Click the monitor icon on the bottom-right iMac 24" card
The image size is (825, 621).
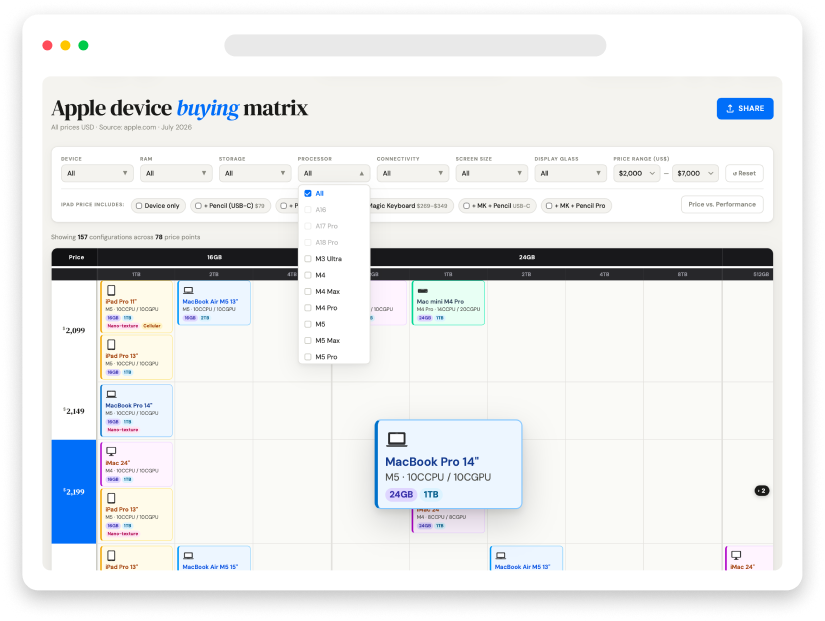tap(736, 555)
